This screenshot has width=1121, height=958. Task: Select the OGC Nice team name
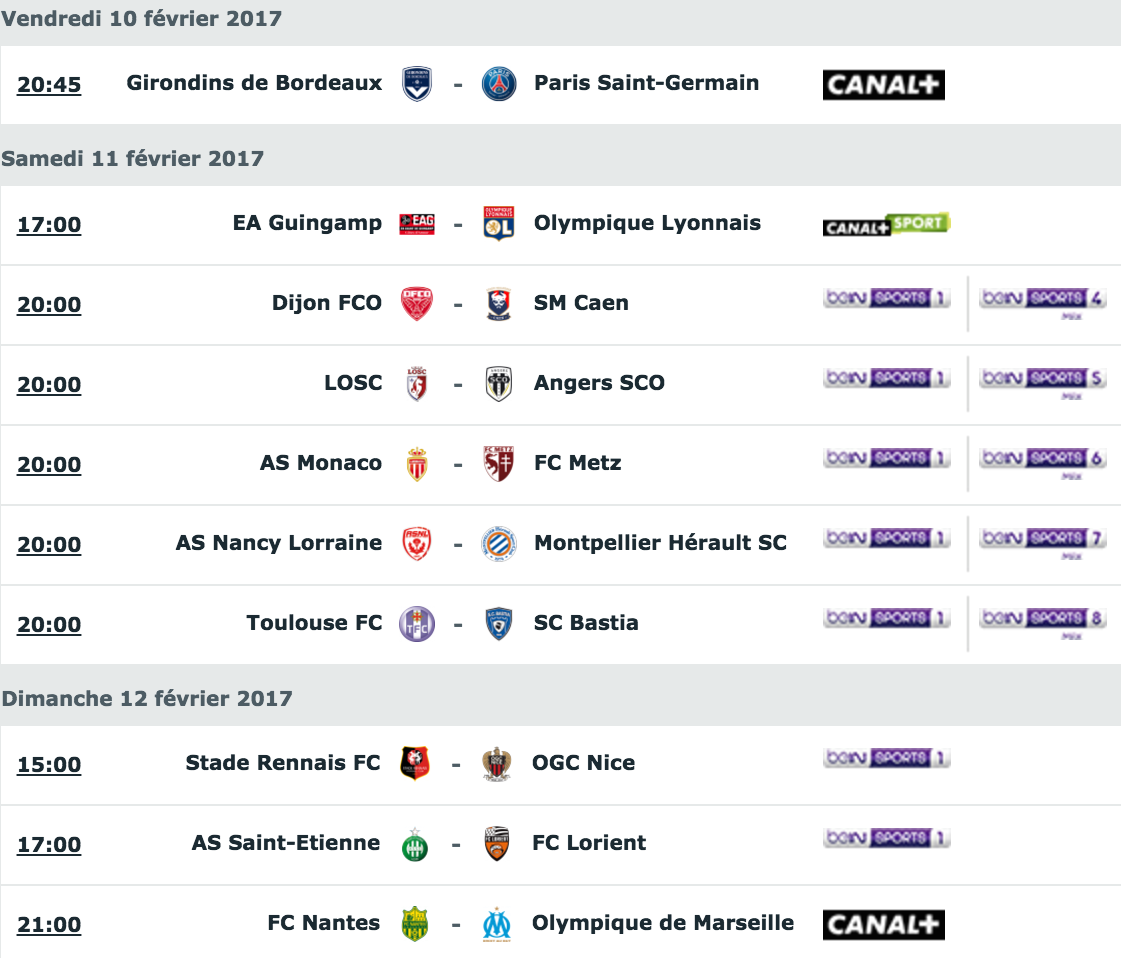tap(583, 763)
